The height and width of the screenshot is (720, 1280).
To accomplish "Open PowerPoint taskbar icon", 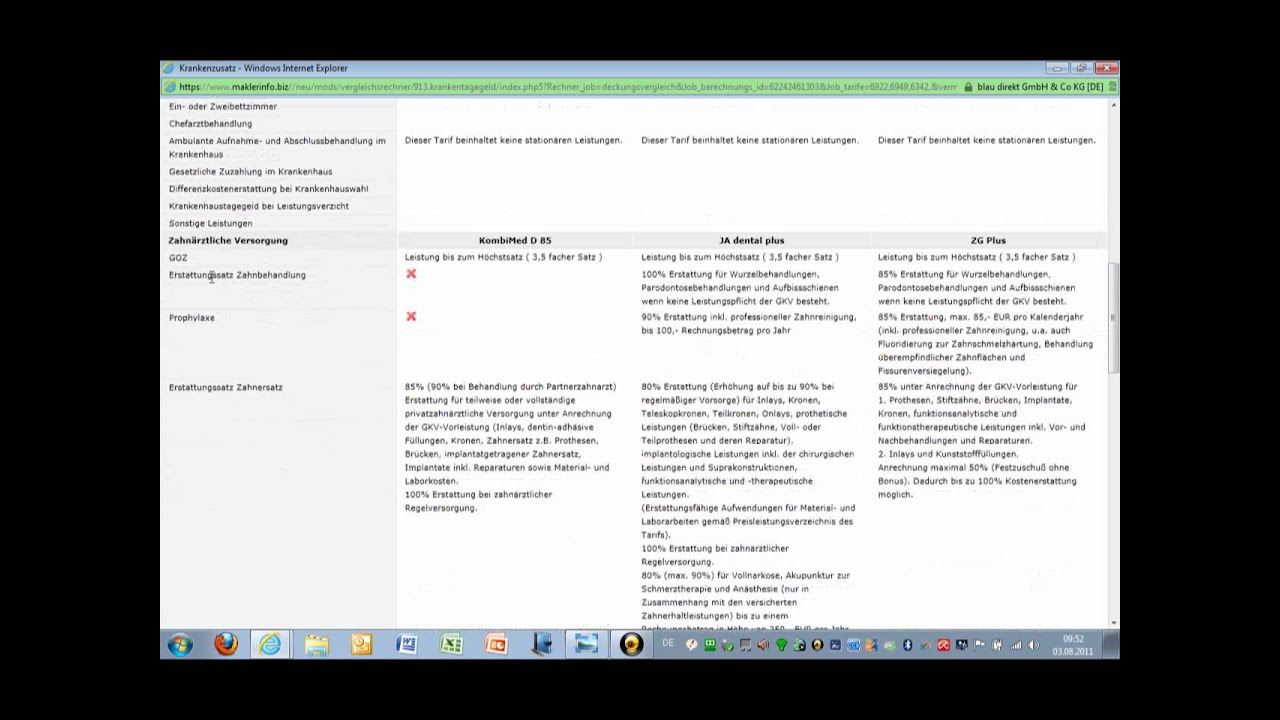I will pyautogui.click(x=496, y=645).
